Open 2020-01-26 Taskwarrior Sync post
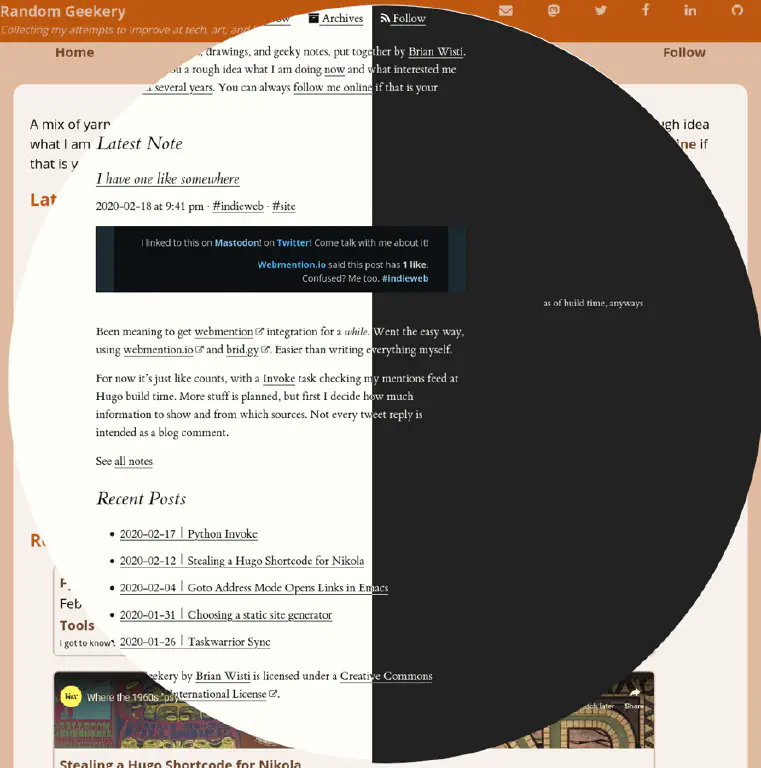This screenshot has height=768, width=761. [x=195, y=642]
